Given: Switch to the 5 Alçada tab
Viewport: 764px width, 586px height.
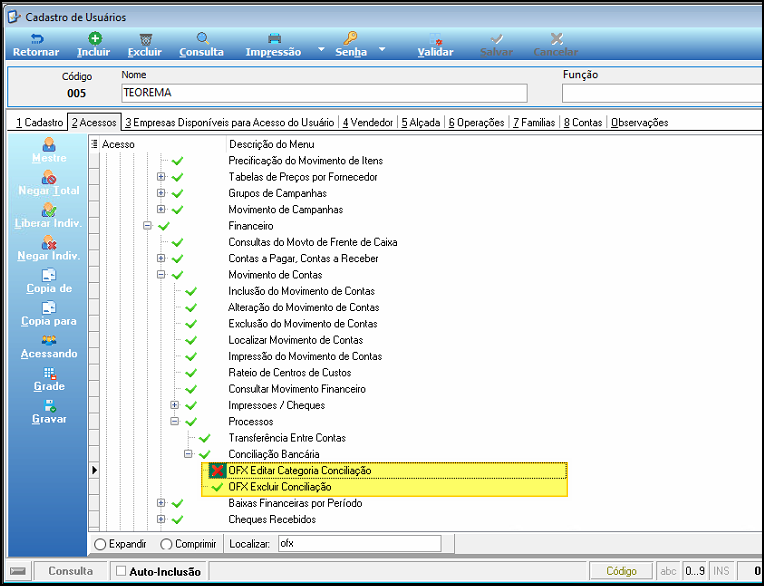Looking at the screenshot, I should (x=421, y=123).
